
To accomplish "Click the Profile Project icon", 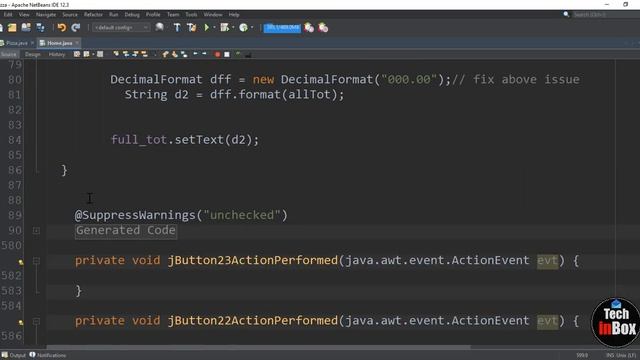I will click(244, 28).
